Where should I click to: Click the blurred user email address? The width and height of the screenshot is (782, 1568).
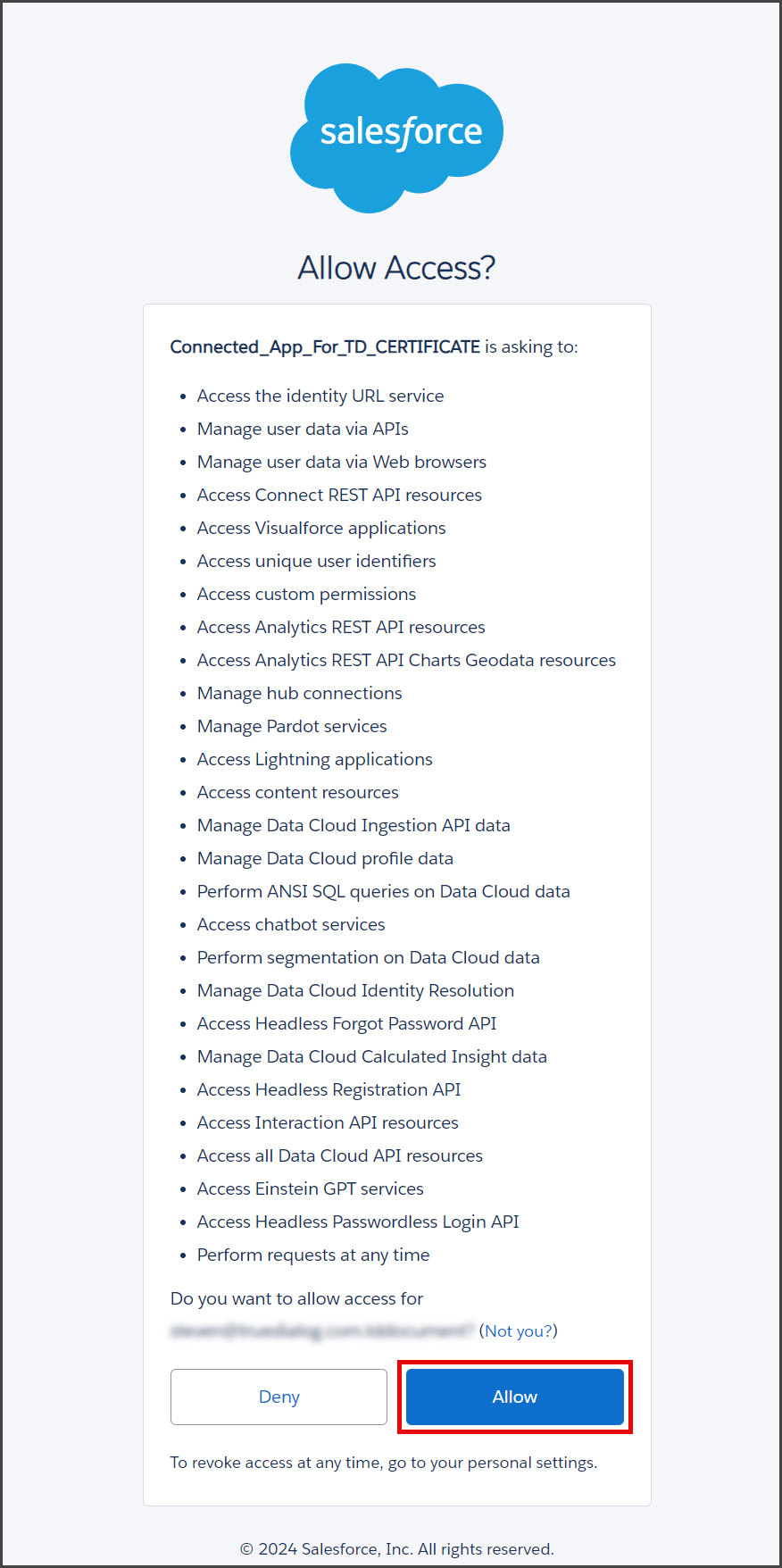[322, 1330]
